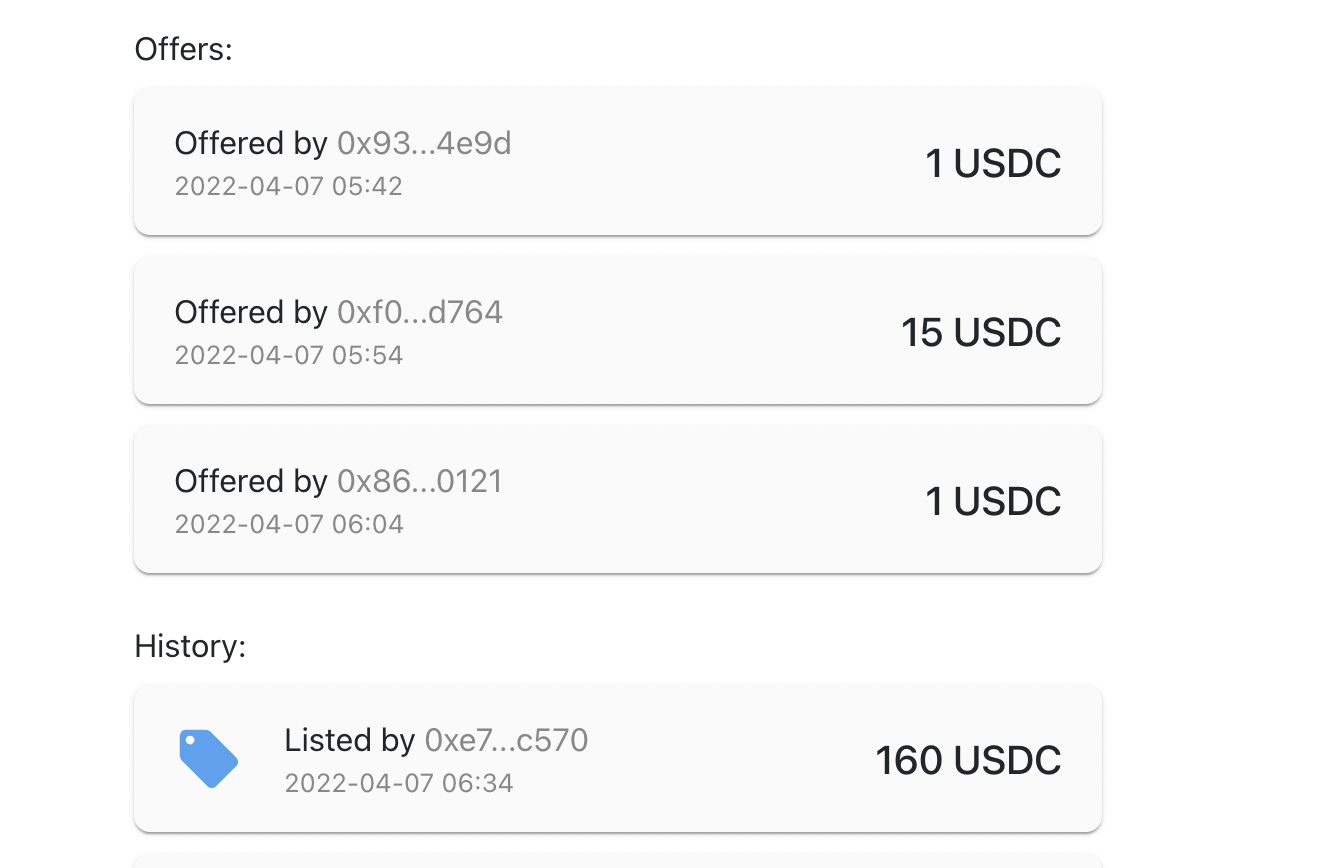
Task: Click the partially visible card below the listing
Action: coord(617,860)
